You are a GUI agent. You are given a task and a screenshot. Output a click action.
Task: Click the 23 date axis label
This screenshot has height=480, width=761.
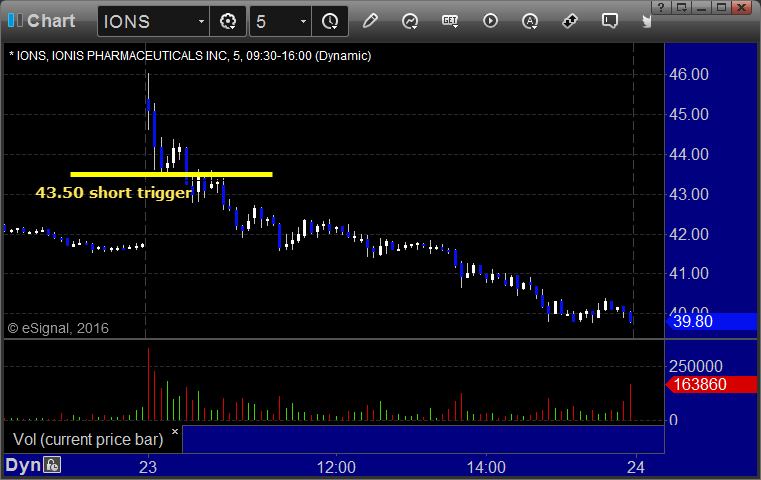[148, 467]
